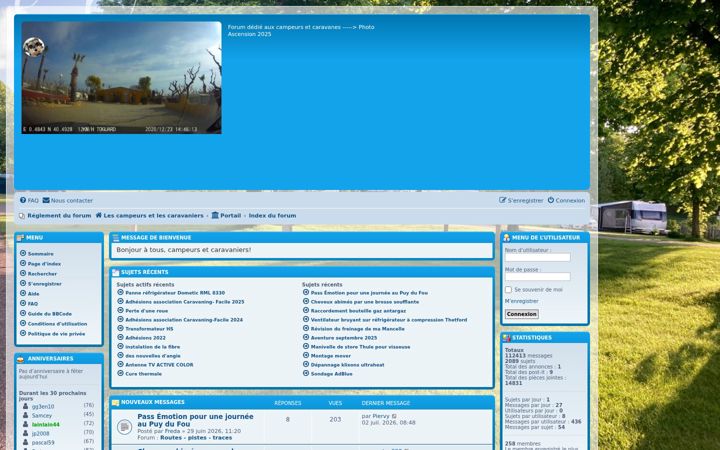Viewport: 720px width, 450px height.
Task: Click the Mot de passe input field
Action: pyautogui.click(x=538, y=276)
